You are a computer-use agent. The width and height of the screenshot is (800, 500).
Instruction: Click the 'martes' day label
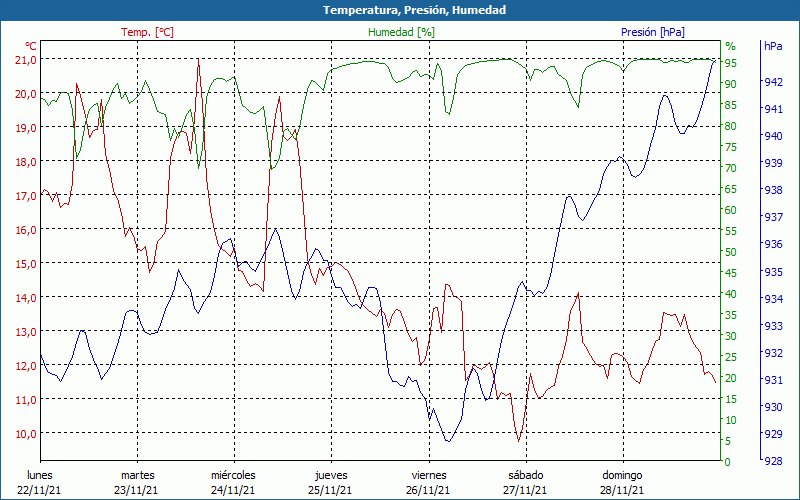(137, 475)
